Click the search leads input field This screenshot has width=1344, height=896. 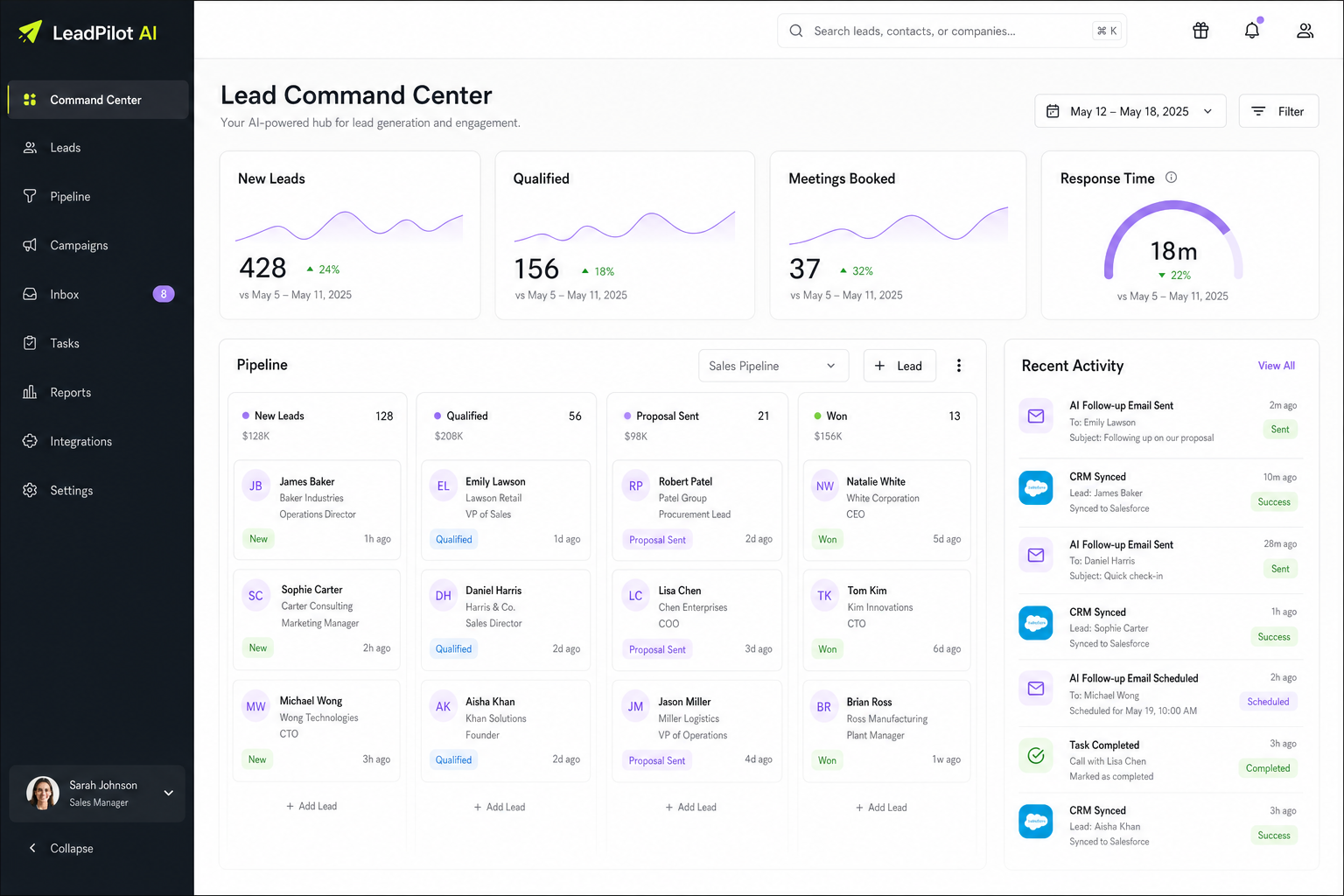(952, 31)
